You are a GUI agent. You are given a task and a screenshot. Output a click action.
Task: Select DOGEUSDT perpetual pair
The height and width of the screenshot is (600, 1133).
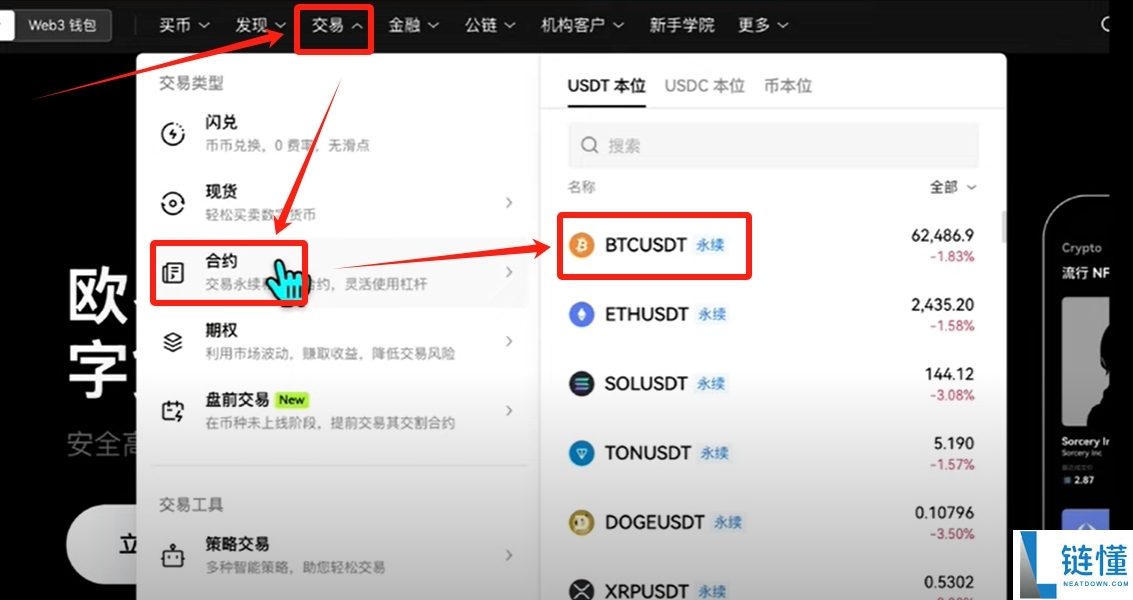[x=773, y=522]
